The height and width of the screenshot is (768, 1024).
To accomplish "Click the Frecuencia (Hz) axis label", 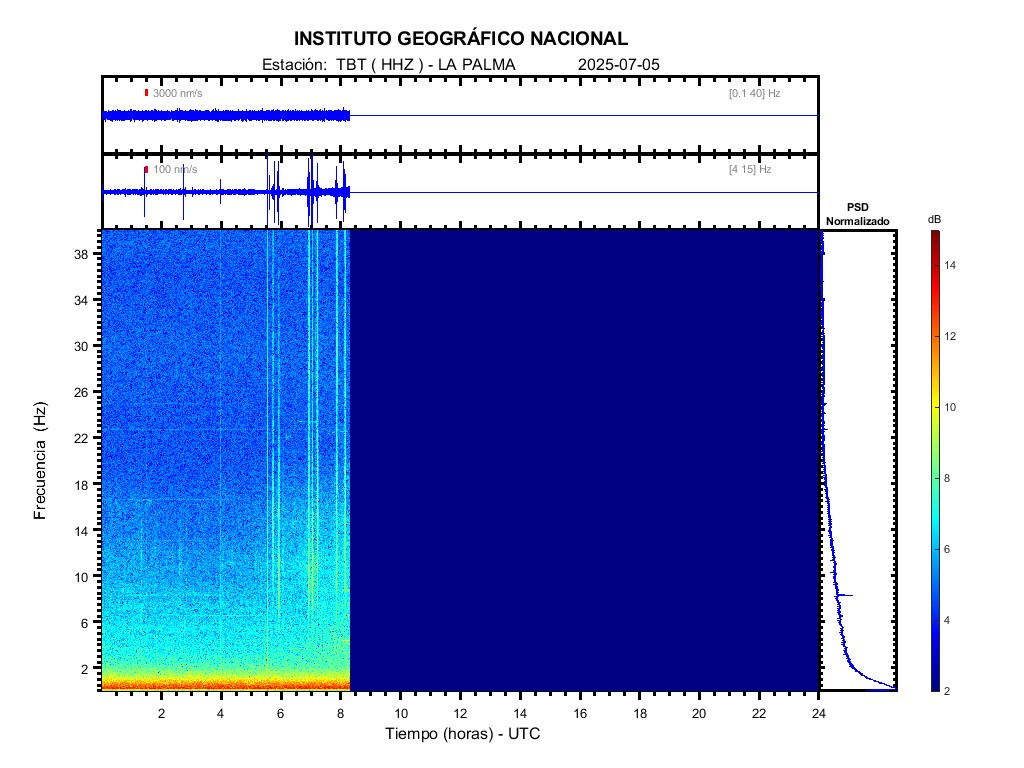I will (40, 460).
